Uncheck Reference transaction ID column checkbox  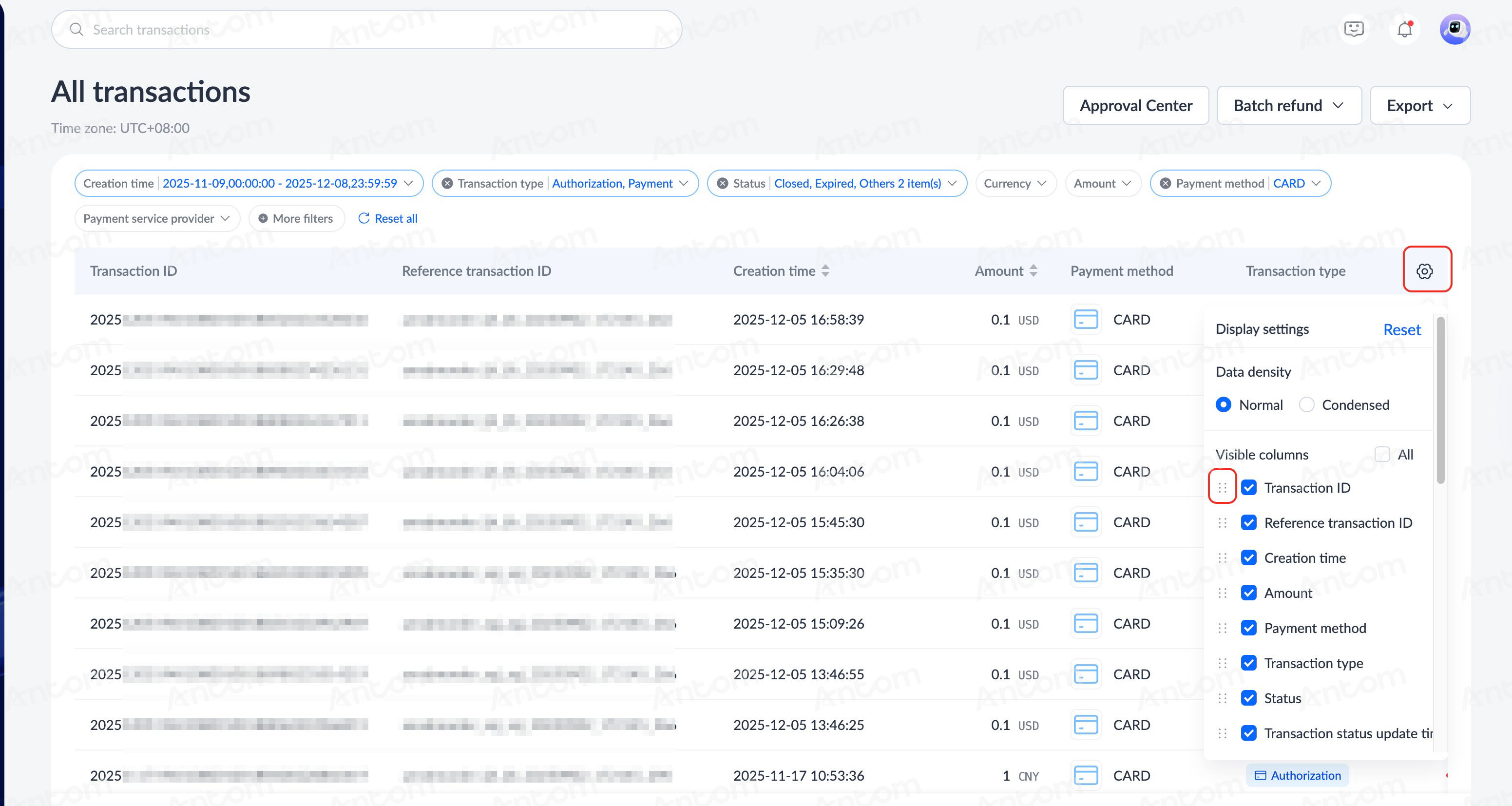click(x=1248, y=522)
